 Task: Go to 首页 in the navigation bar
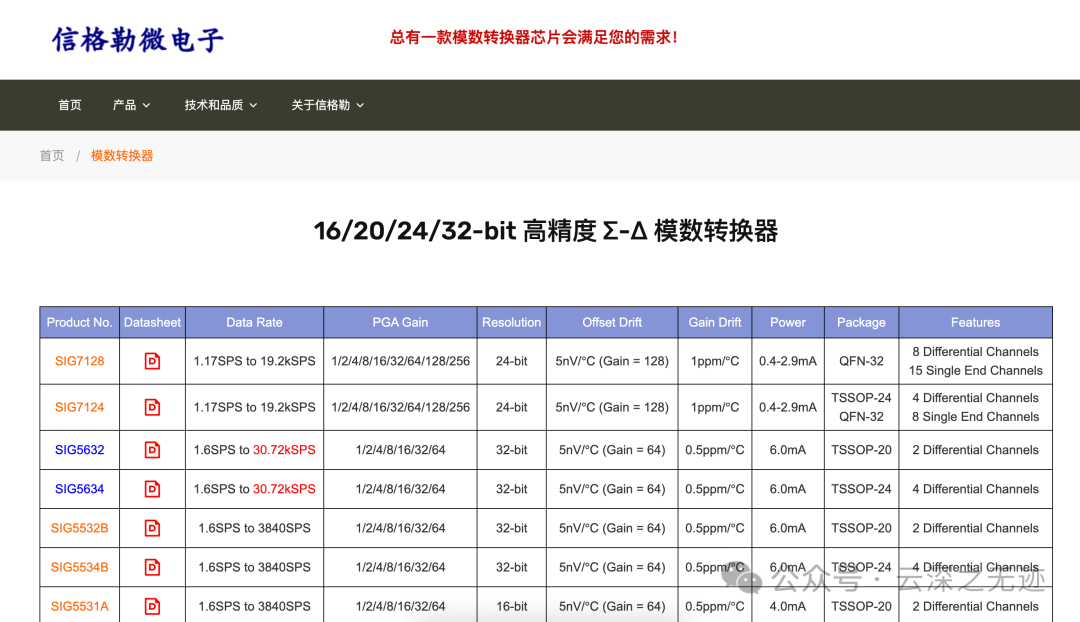70,105
